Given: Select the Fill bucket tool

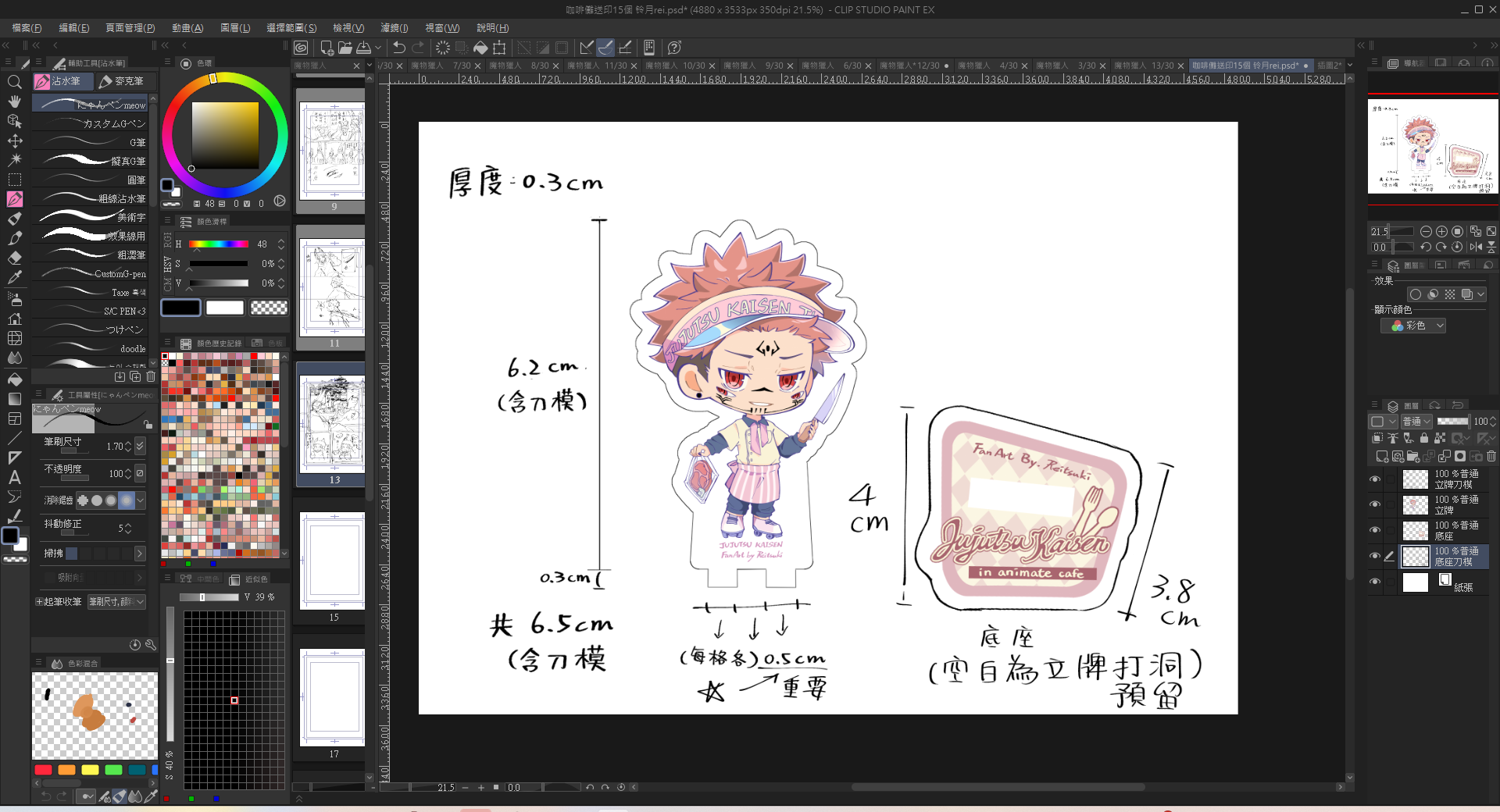Looking at the screenshot, I should click(14, 379).
